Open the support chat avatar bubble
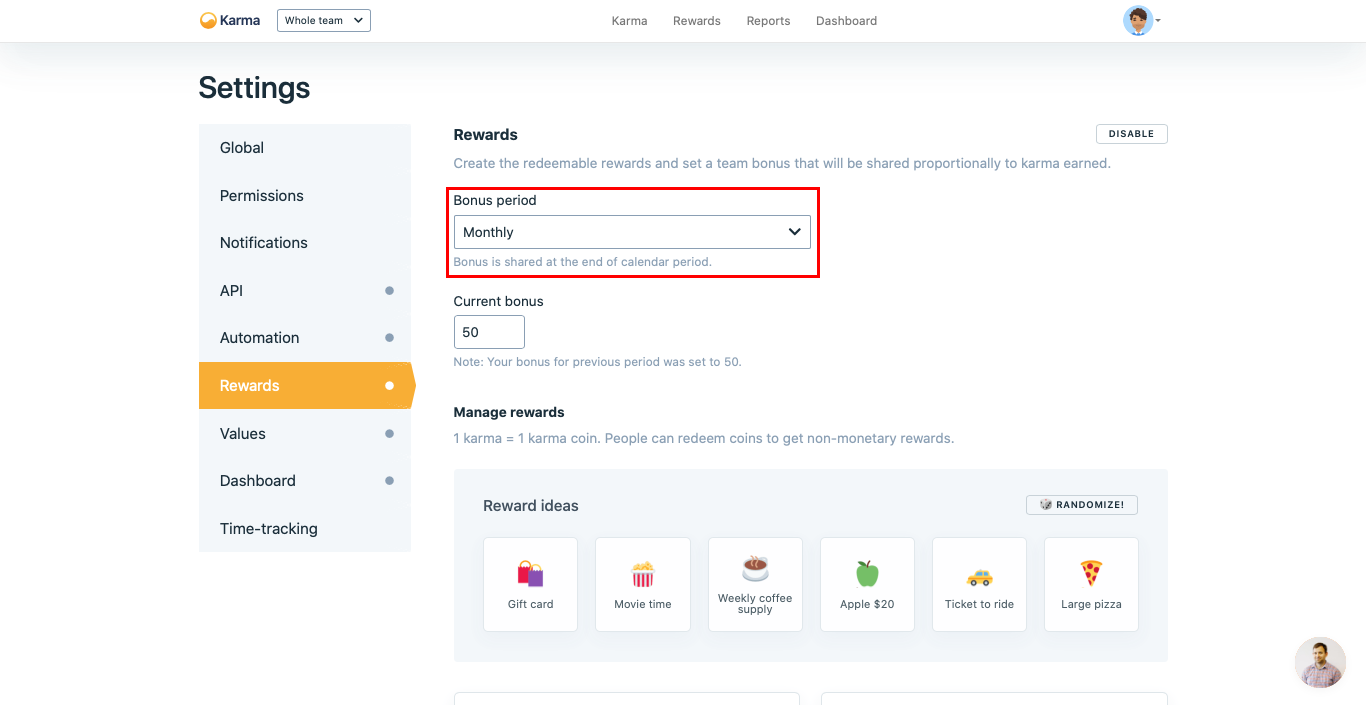Screen dimensions: 1366x705 1320,662
